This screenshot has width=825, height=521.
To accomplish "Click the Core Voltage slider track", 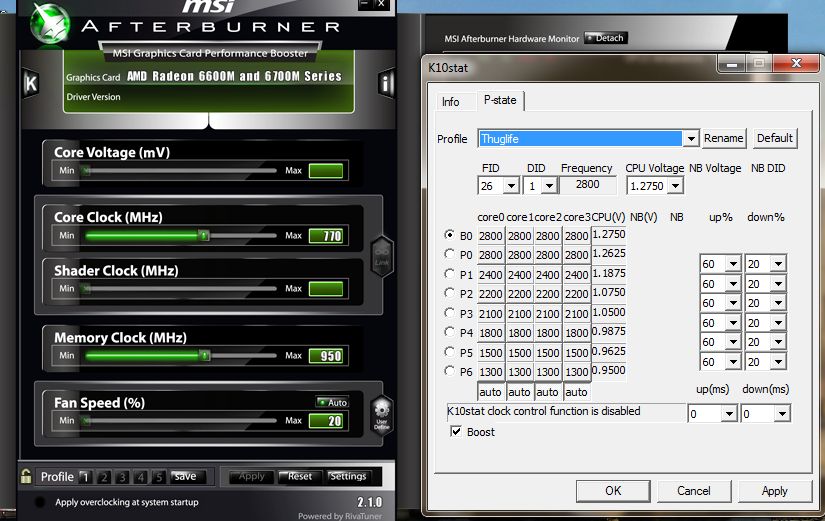I will point(180,171).
